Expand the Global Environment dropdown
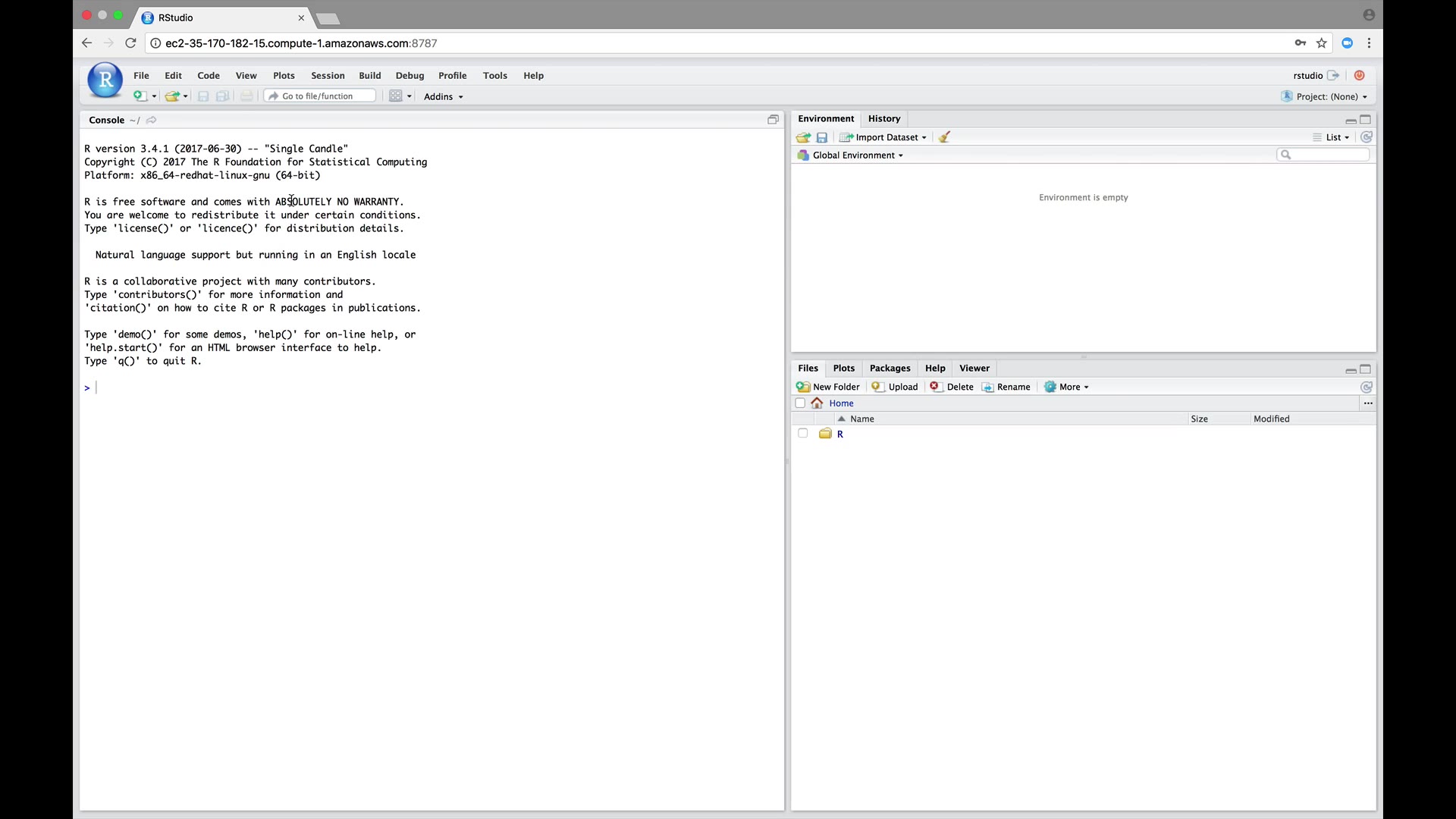 tap(857, 155)
